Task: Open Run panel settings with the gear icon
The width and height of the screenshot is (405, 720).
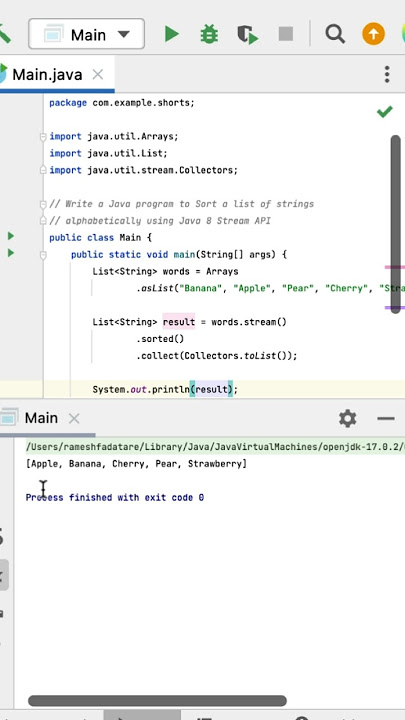Action: tap(347, 418)
